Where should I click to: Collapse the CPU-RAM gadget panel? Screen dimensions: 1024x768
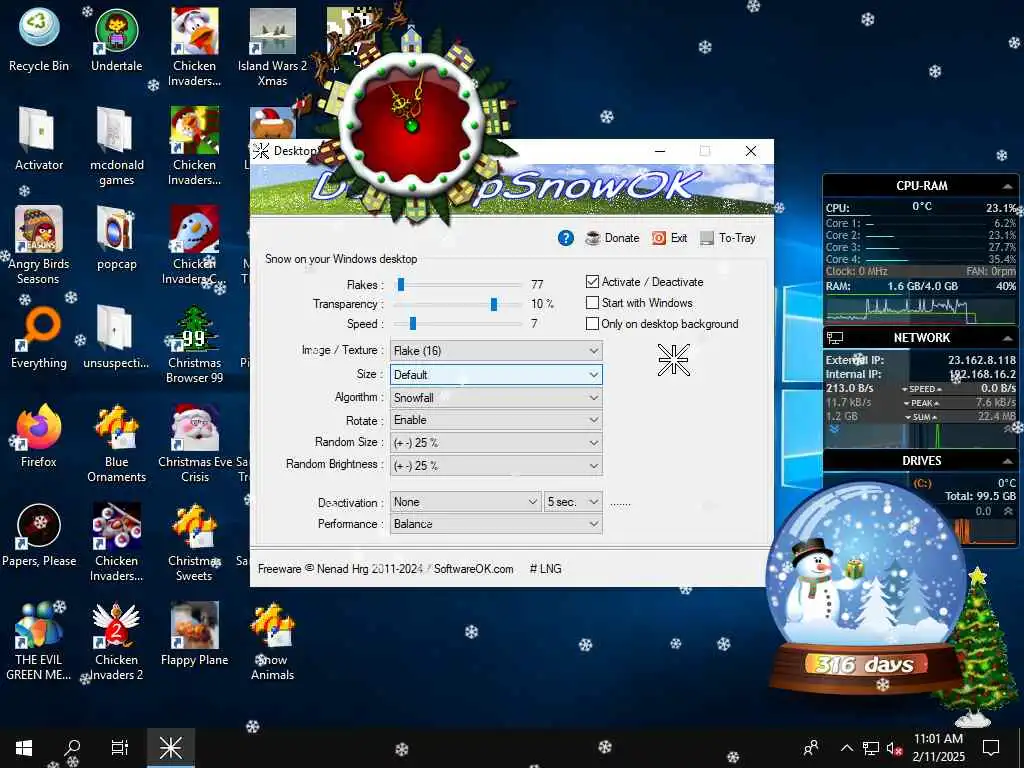(x=1007, y=186)
